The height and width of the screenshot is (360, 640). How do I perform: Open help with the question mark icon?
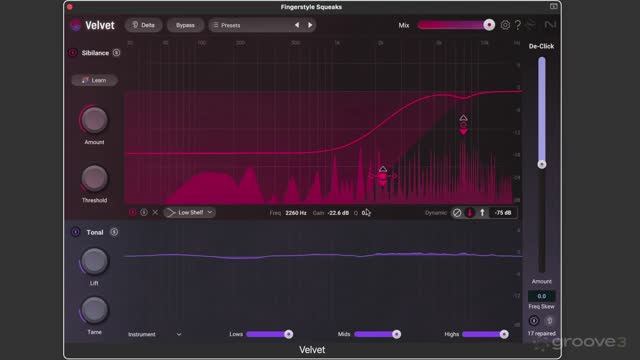tap(518, 25)
